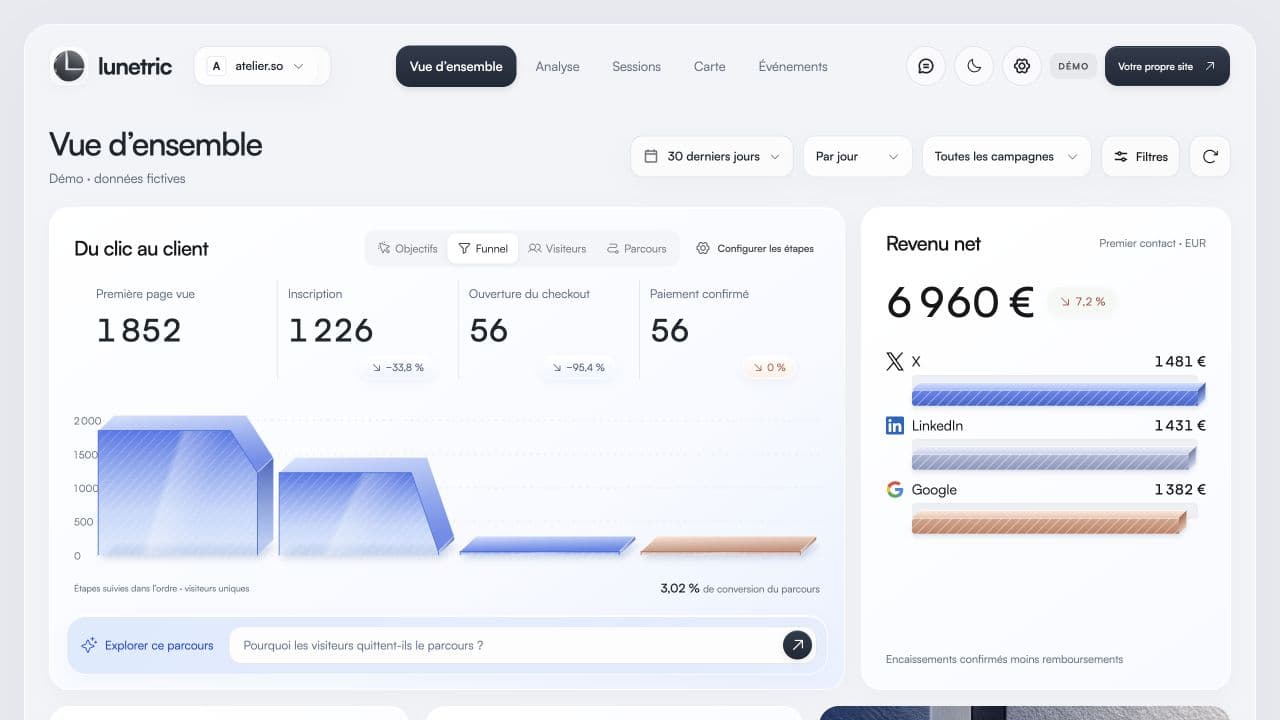Click Votre propre site button
This screenshot has height=720, width=1280.
tap(1167, 67)
